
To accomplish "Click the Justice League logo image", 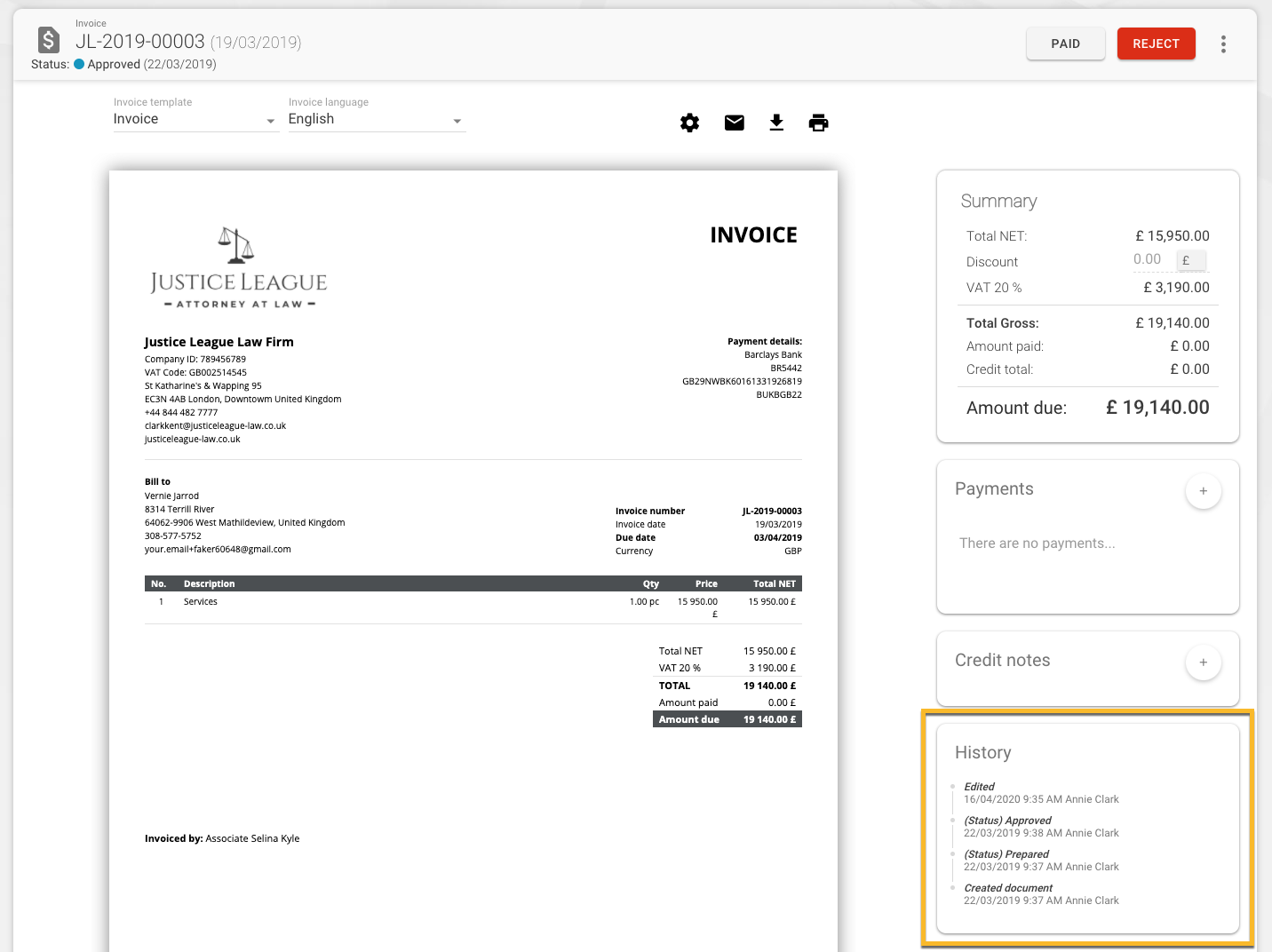I will coord(239,267).
